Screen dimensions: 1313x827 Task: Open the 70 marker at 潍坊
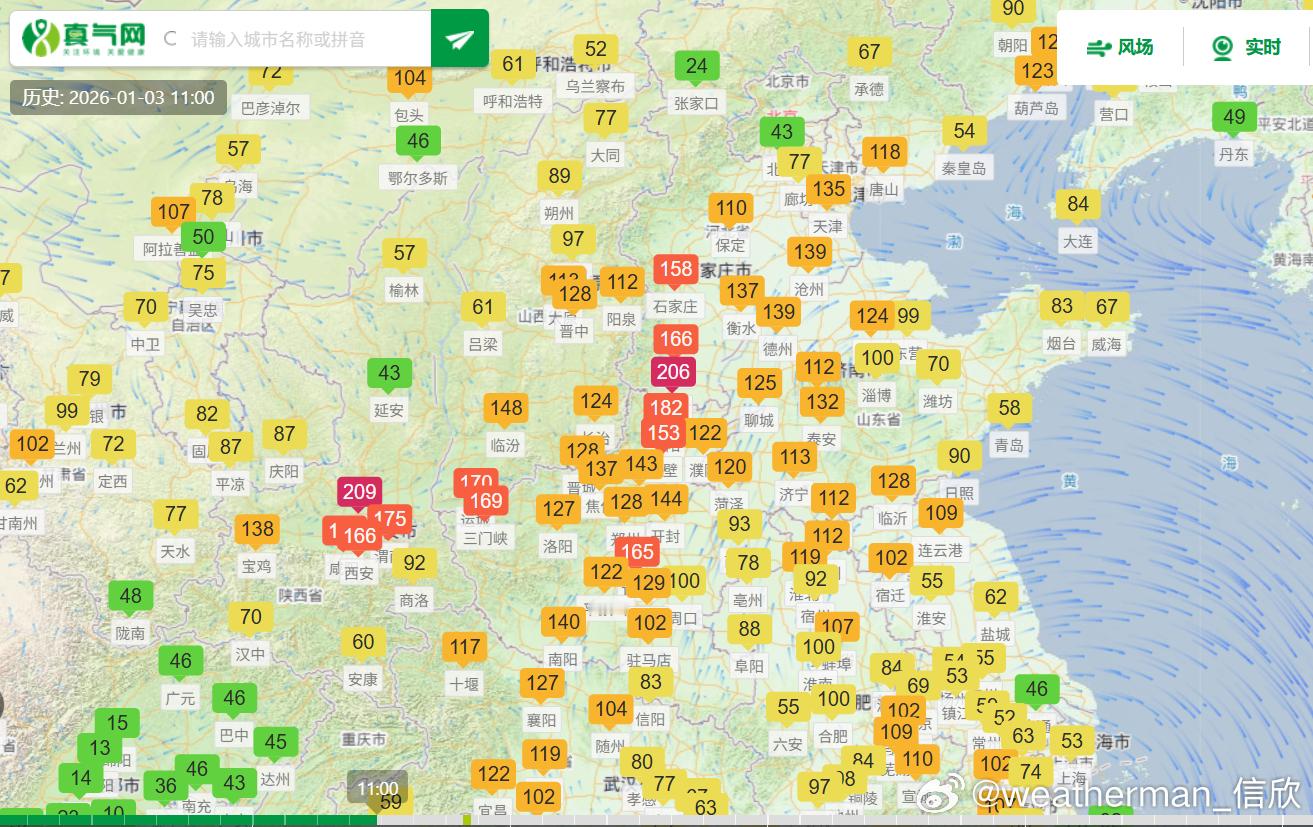tap(938, 366)
